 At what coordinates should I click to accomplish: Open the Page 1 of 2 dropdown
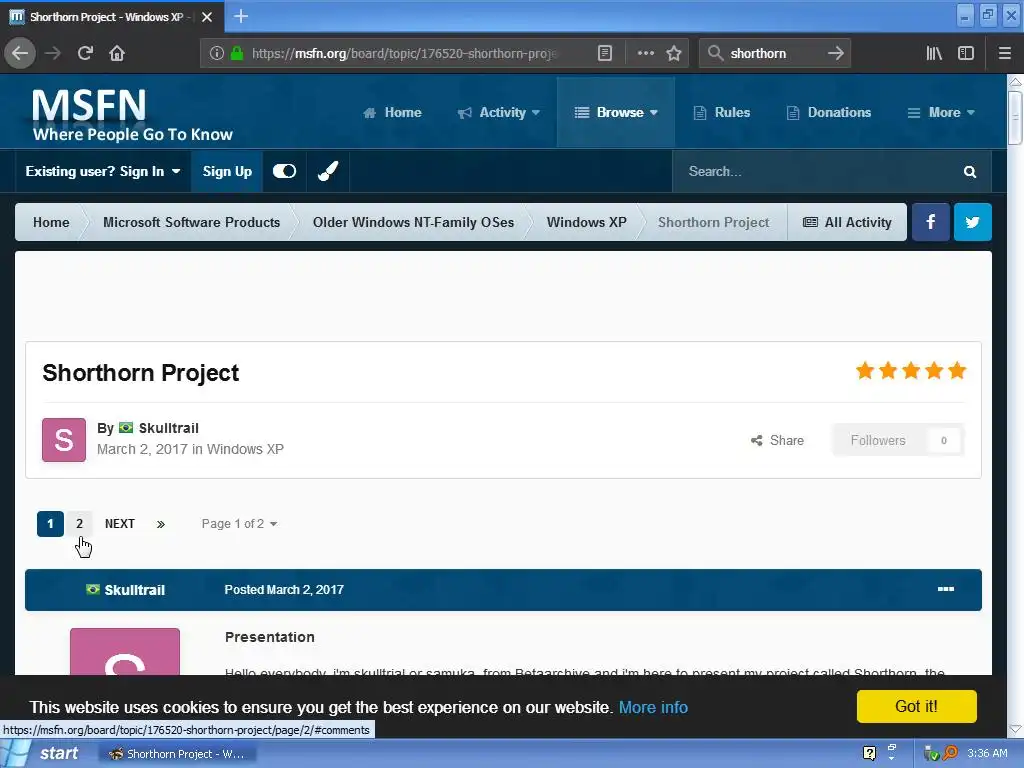click(x=239, y=524)
